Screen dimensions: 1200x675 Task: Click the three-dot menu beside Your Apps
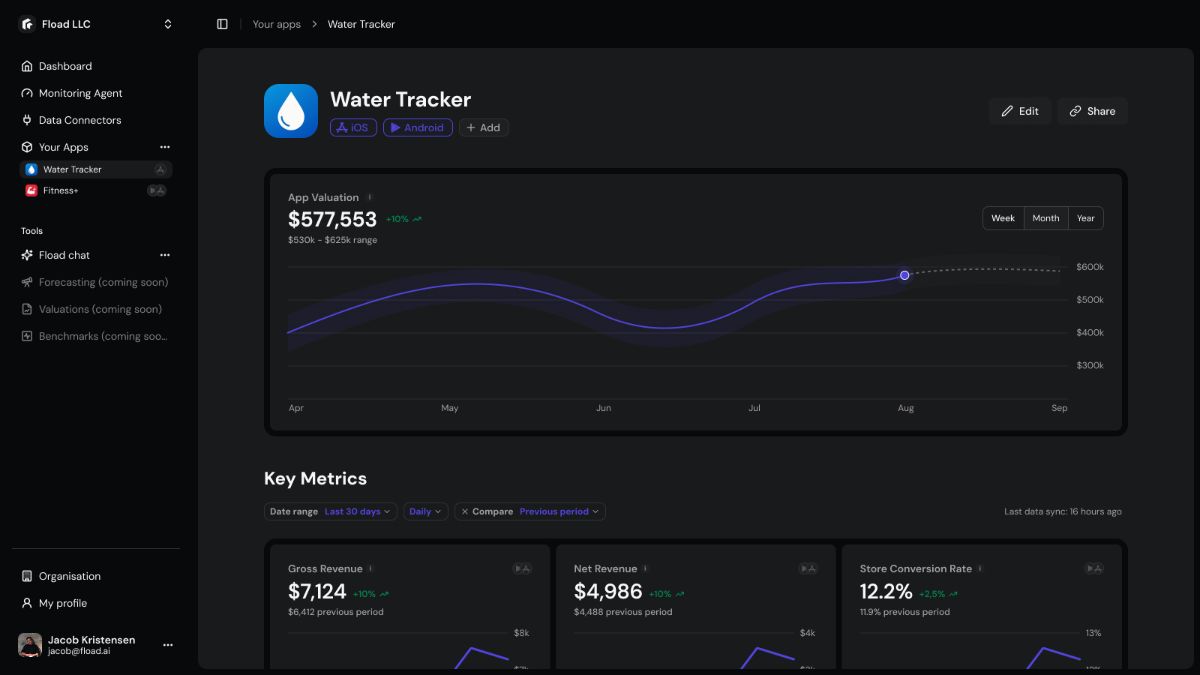pyautogui.click(x=165, y=147)
